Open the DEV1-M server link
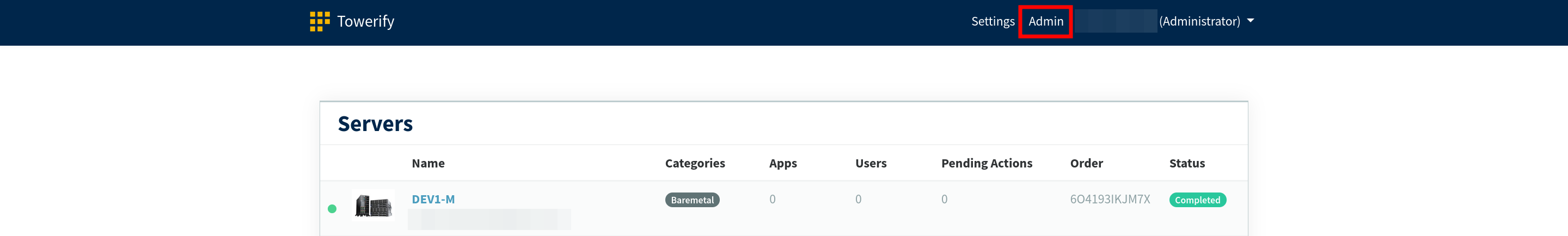Image resolution: width=1568 pixels, height=236 pixels. 433,200
